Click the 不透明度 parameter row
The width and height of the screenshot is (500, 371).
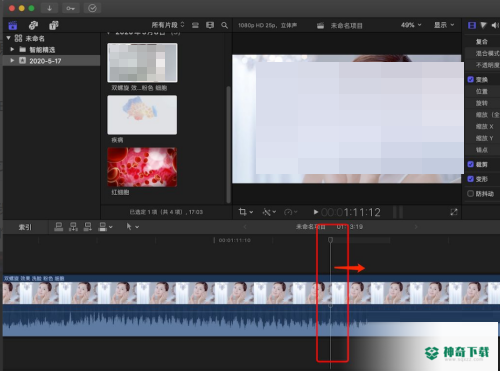(x=482, y=65)
